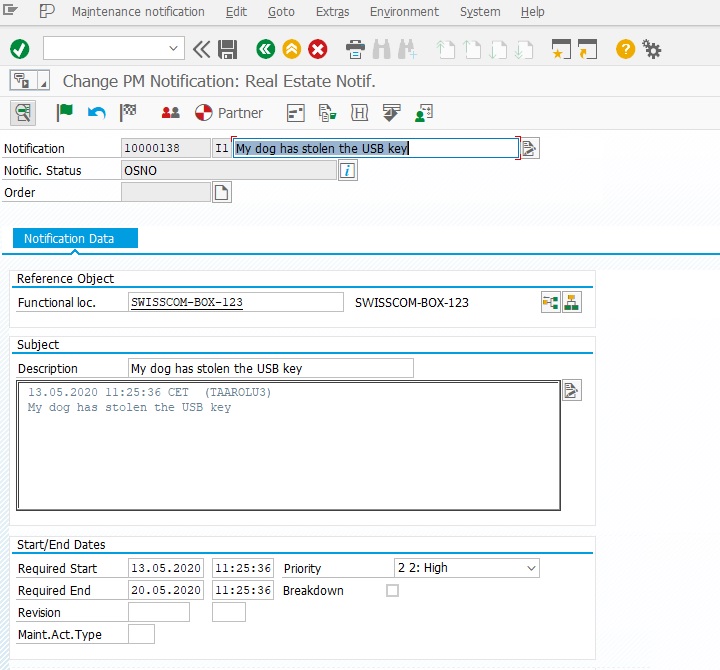This screenshot has height=670, width=720.
Task: Create order using the blank page icon
Action: [221, 192]
